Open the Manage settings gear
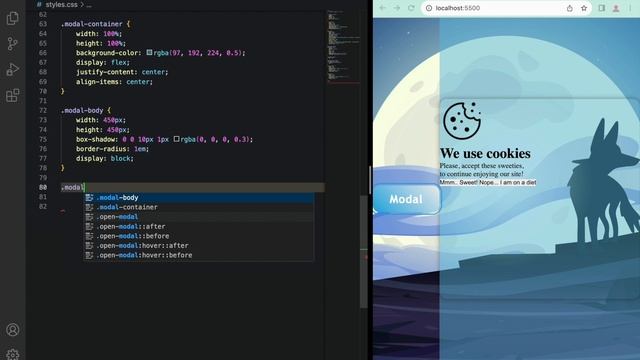The image size is (640, 360). point(13,354)
